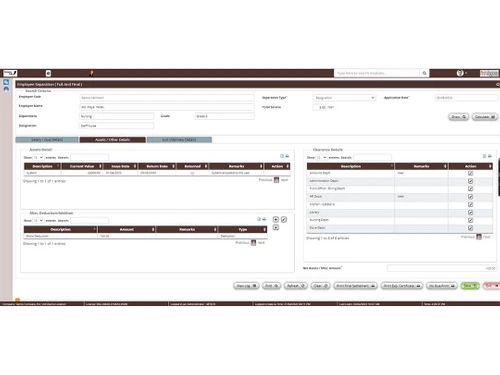Edit clearance for Accounts Deptt row
The height and width of the screenshot is (375, 500).
[x=470, y=173]
